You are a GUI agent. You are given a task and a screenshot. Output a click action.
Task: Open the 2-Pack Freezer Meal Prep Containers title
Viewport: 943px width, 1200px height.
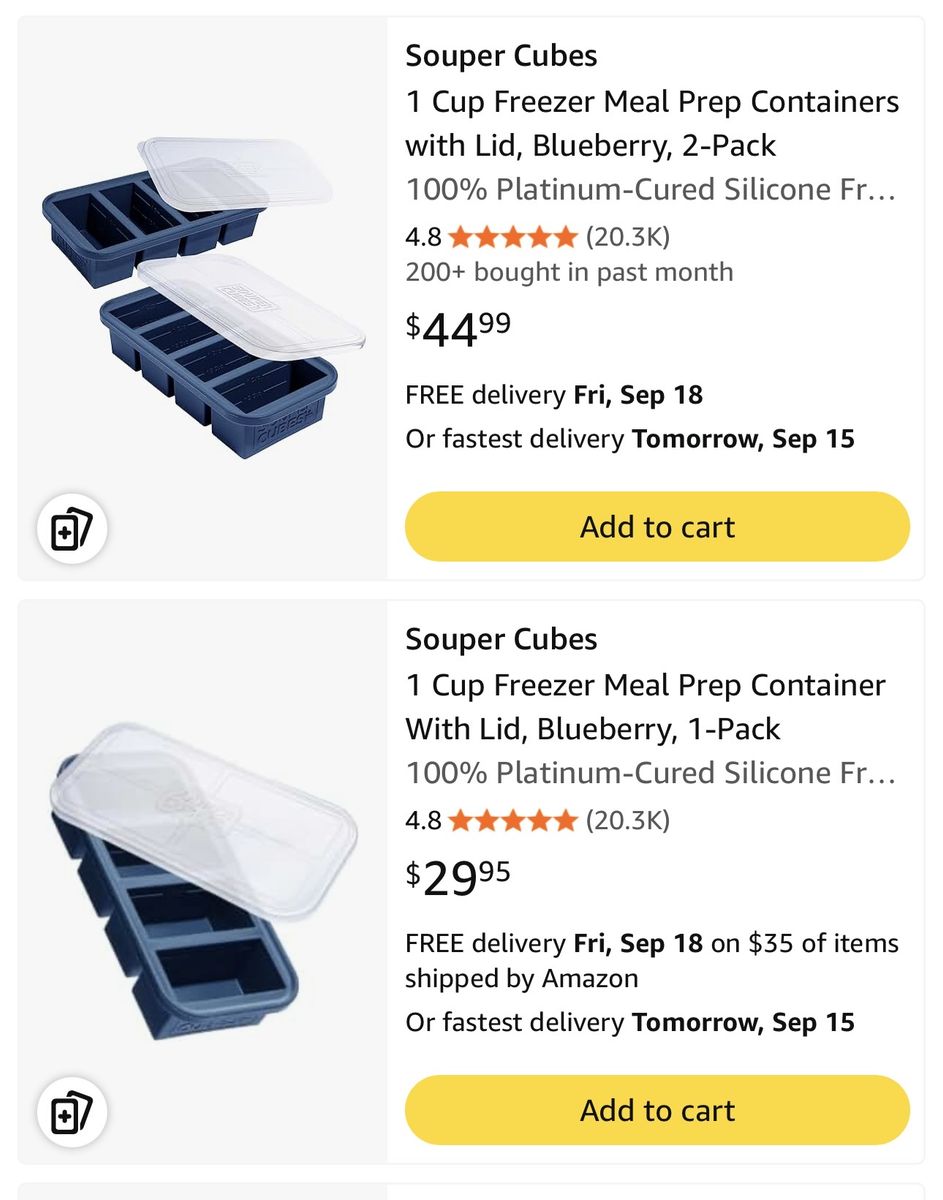click(652, 124)
